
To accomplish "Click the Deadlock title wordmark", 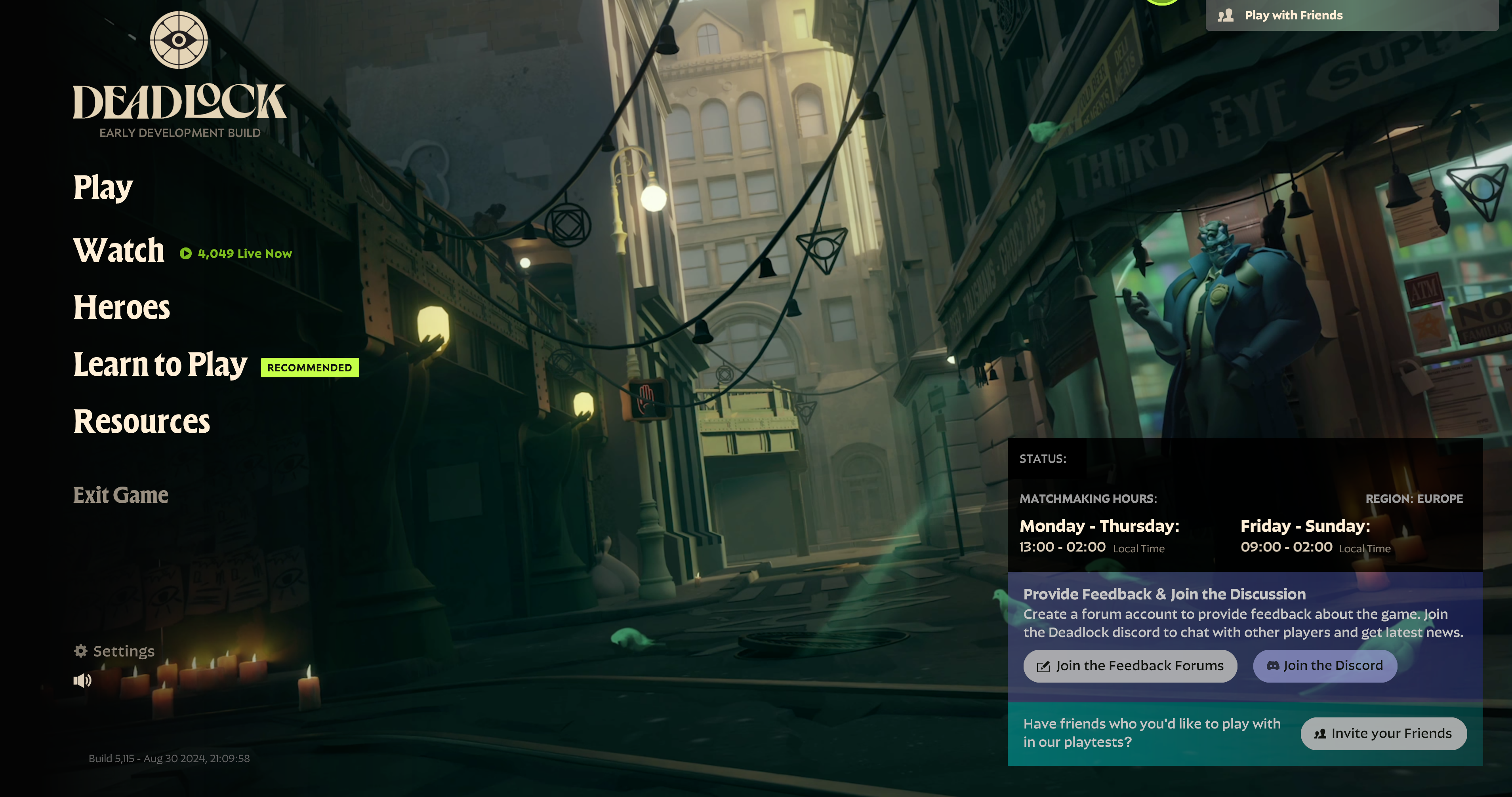I will tap(179, 102).
